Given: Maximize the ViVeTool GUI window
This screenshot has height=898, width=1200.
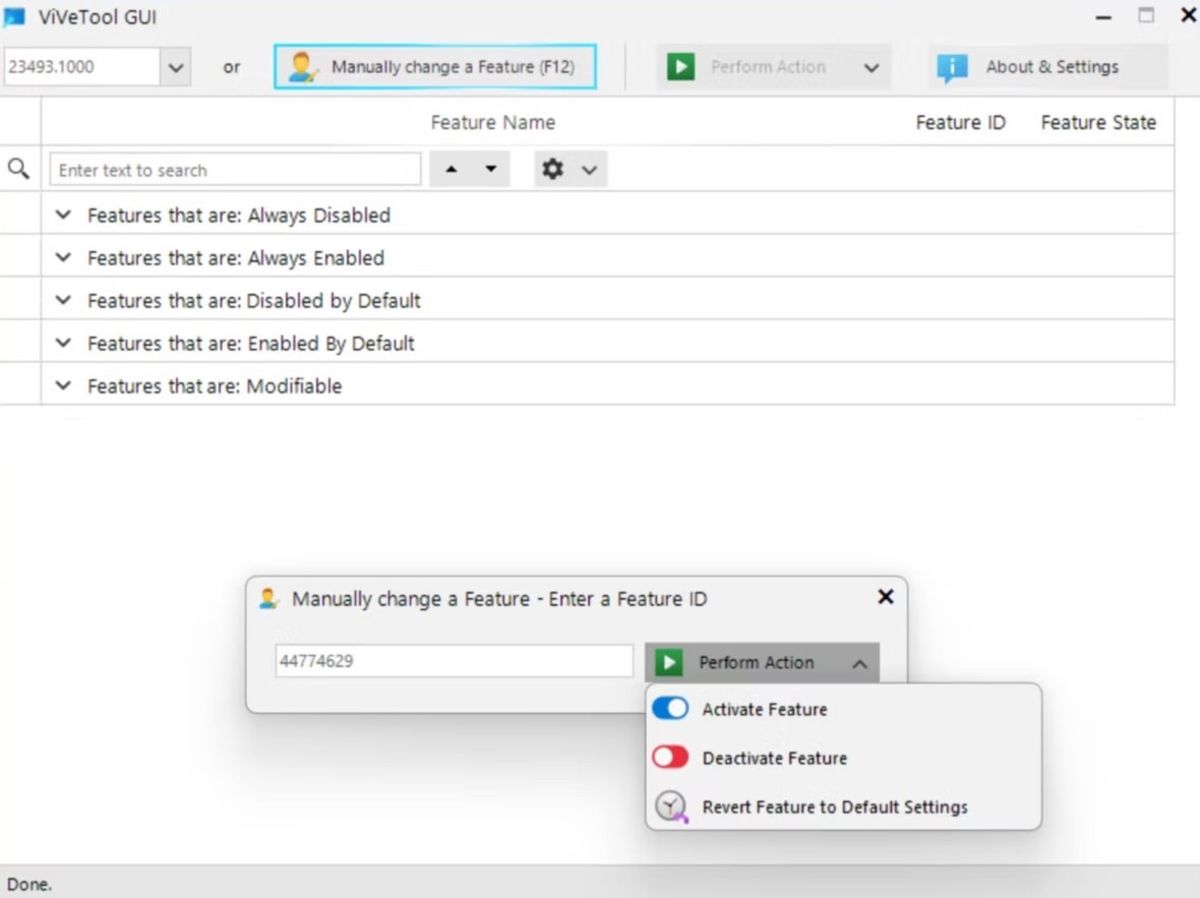Looking at the screenshot, I should point(1147,16).
